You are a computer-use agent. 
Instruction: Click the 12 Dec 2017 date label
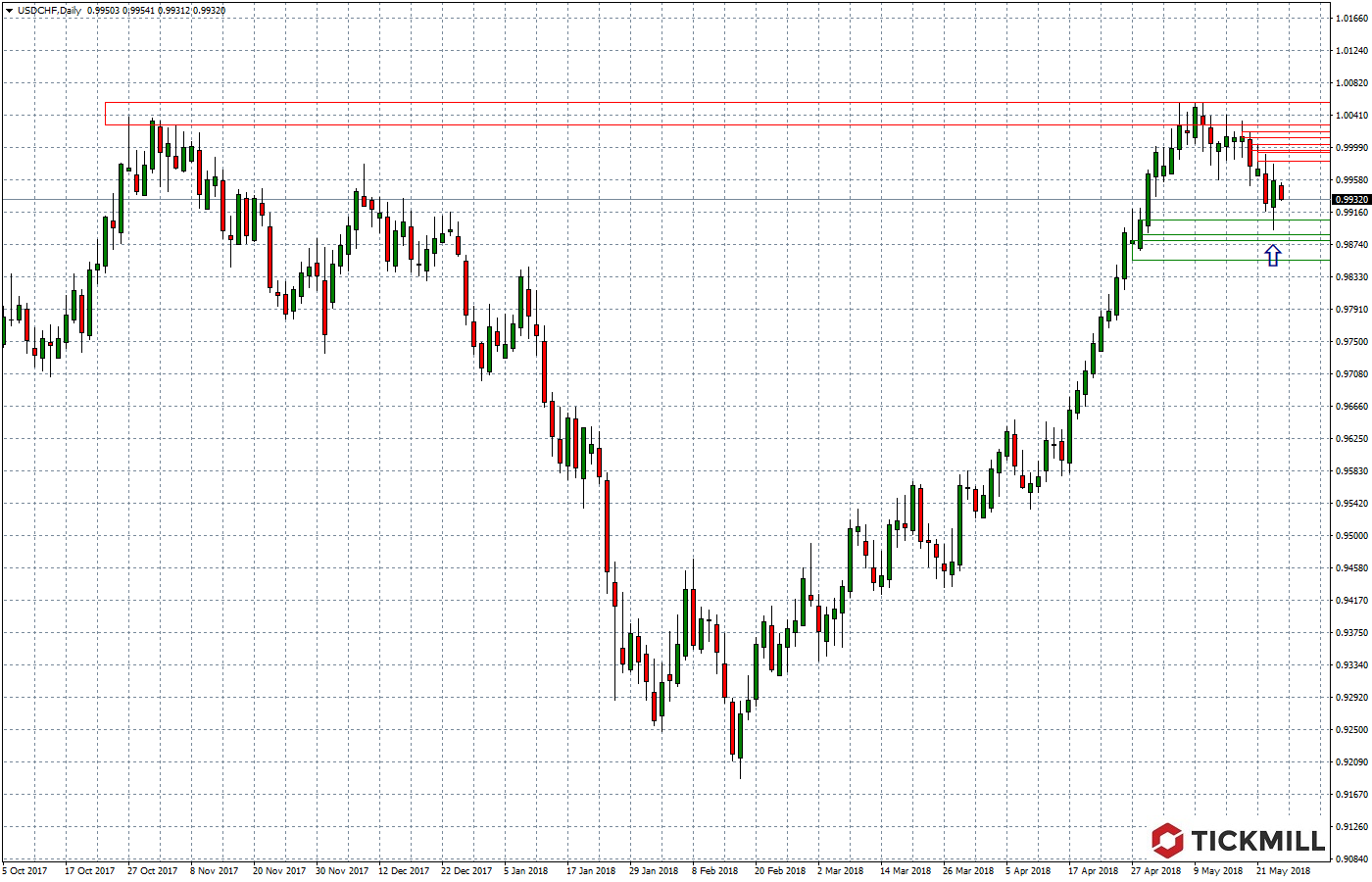pyautogui.click(x=404, y=870)
